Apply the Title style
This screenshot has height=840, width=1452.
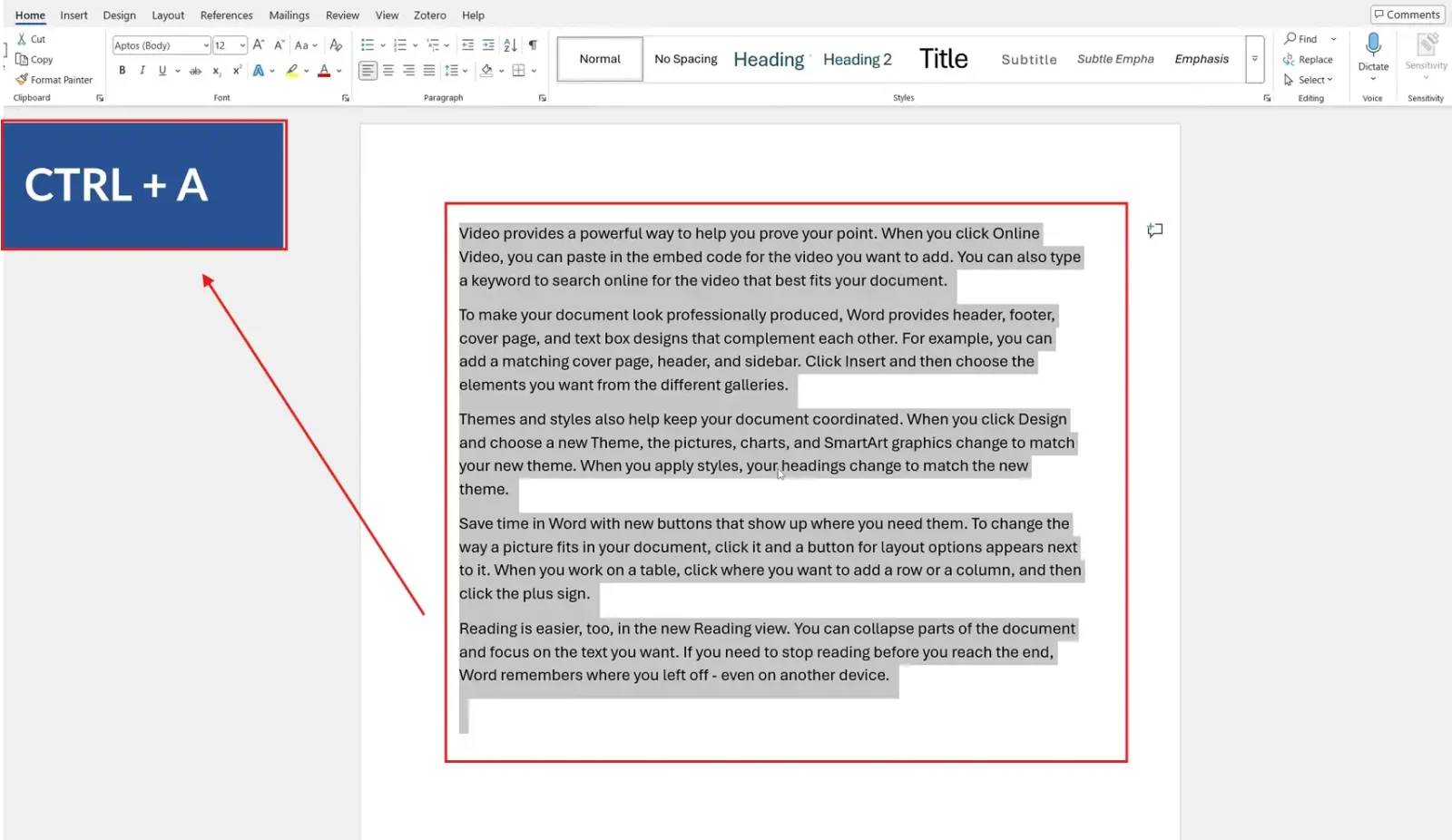[944, 59]
